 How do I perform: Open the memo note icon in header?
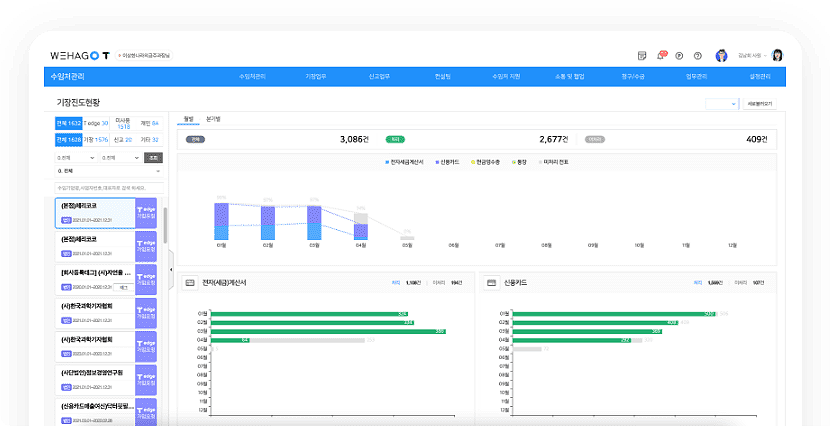[x=642, y=56]
